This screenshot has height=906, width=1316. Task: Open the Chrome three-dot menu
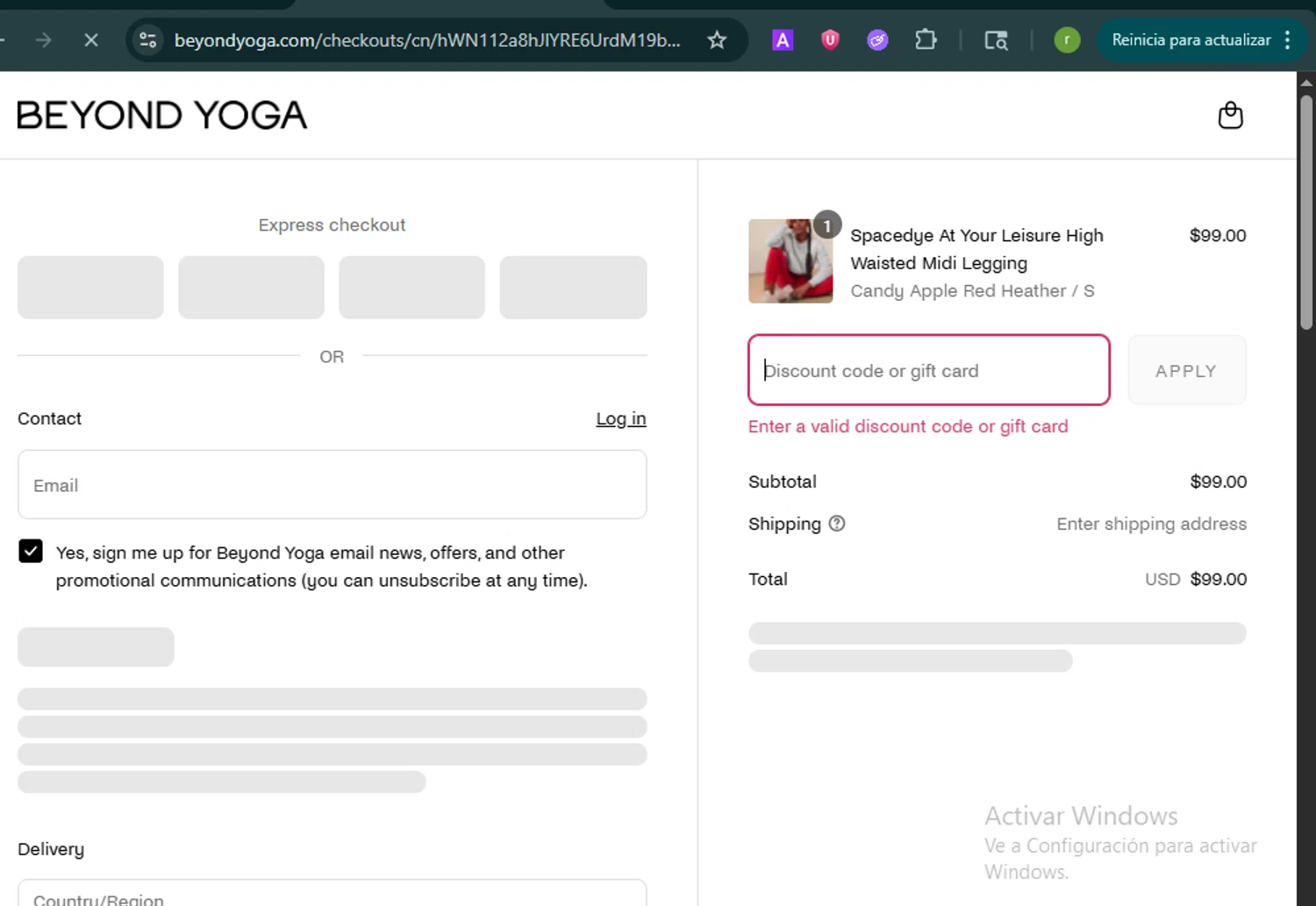pos(1287,39)
